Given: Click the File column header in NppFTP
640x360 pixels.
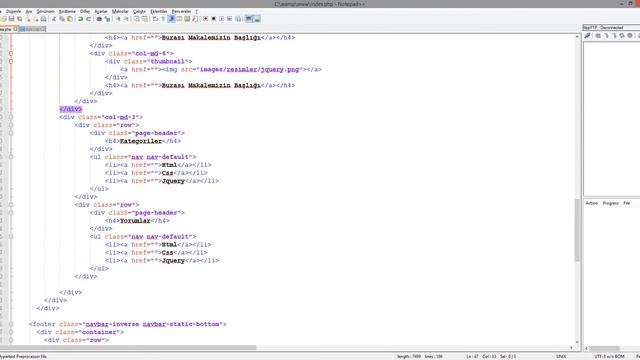Looking at the screenshot, I should tap(627, 203).
